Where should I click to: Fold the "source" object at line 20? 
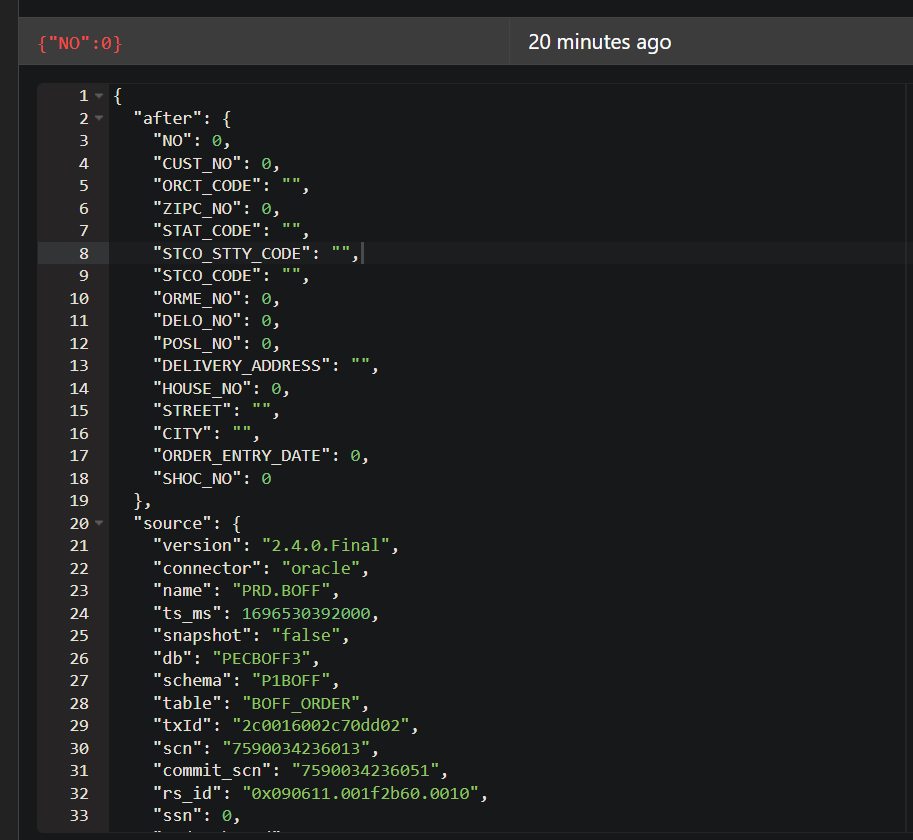[98, 524]
